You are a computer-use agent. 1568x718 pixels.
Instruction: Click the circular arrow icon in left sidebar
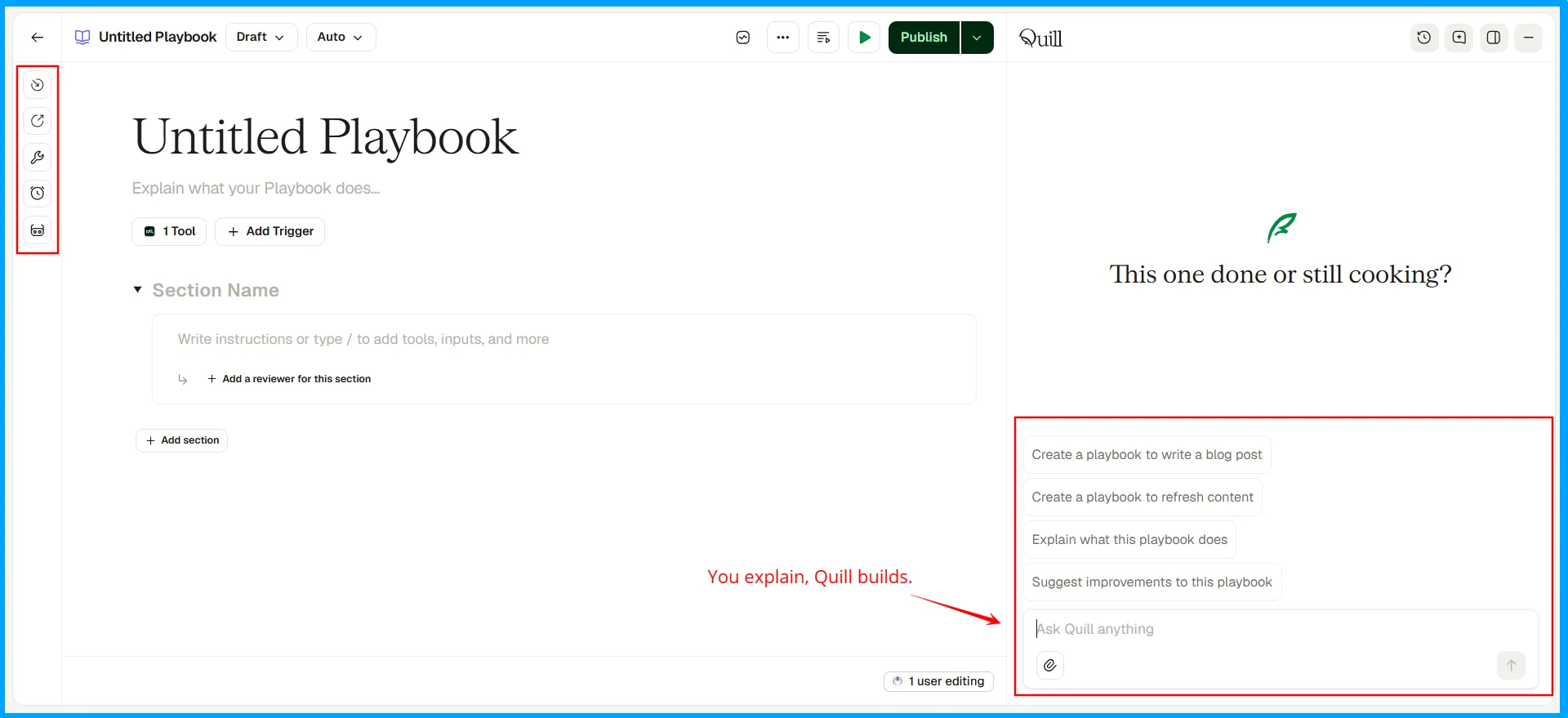pos(38,121)
